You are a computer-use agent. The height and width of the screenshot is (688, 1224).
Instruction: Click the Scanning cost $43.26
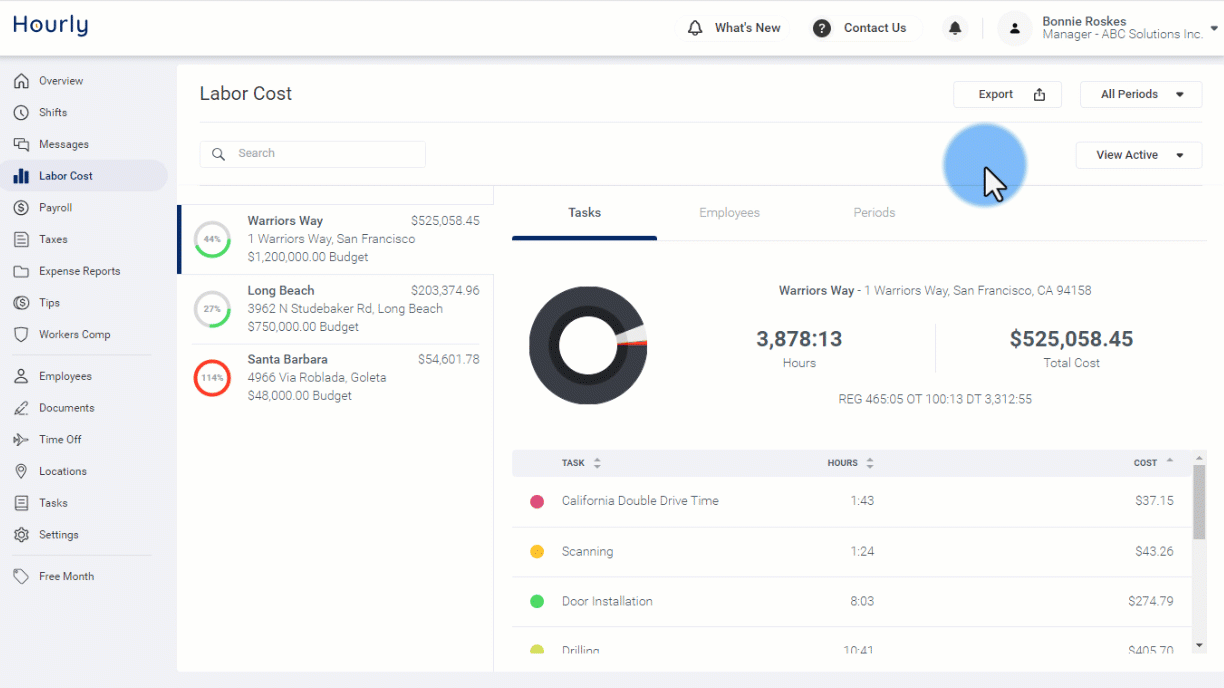1154,552
